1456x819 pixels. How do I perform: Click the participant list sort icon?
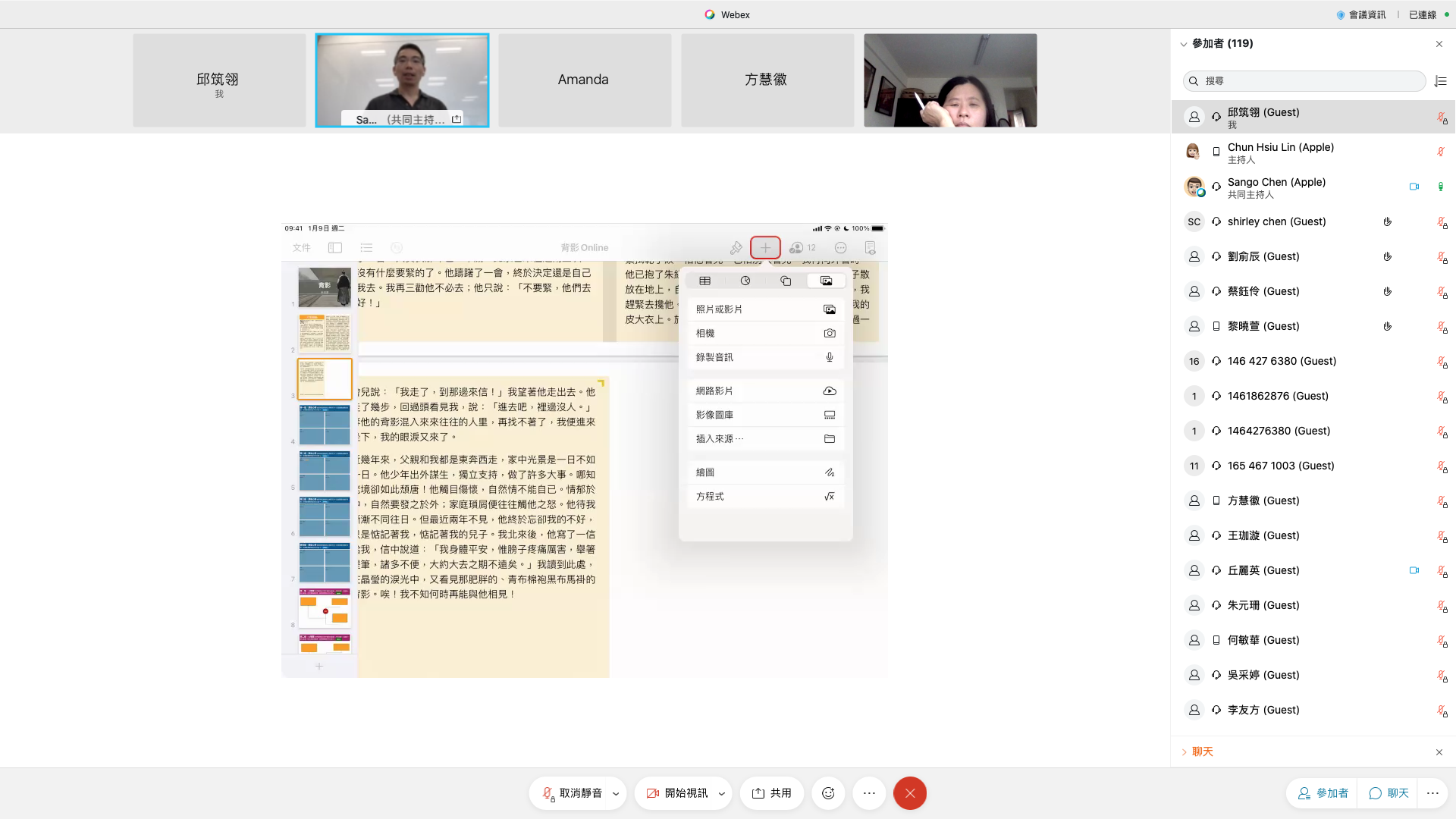pyautogui.click(x=1440, y=81)
